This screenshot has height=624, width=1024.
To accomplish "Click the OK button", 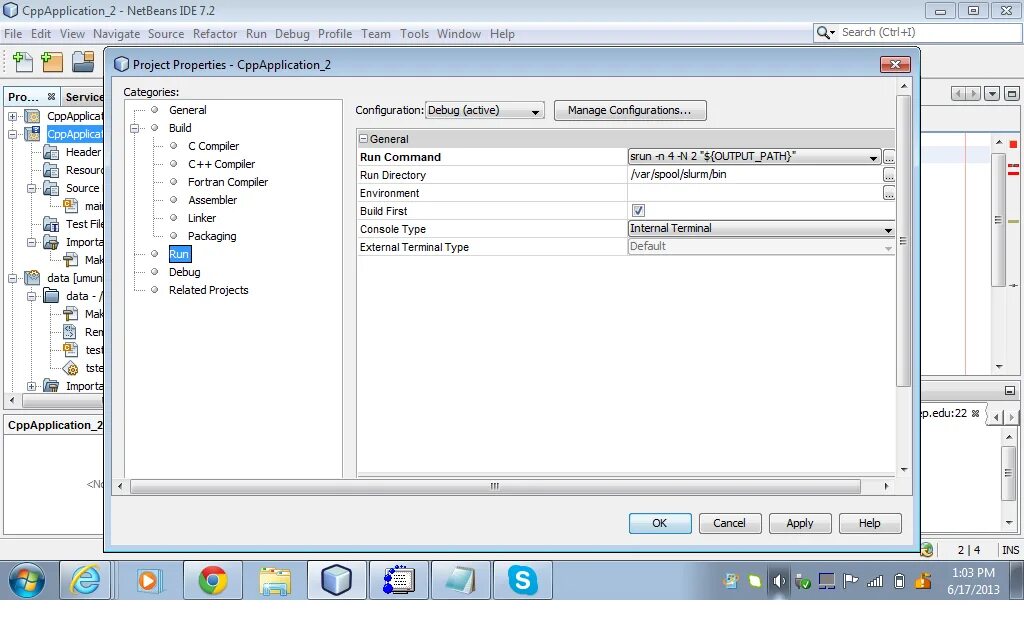I will click(x=660, y=523).
